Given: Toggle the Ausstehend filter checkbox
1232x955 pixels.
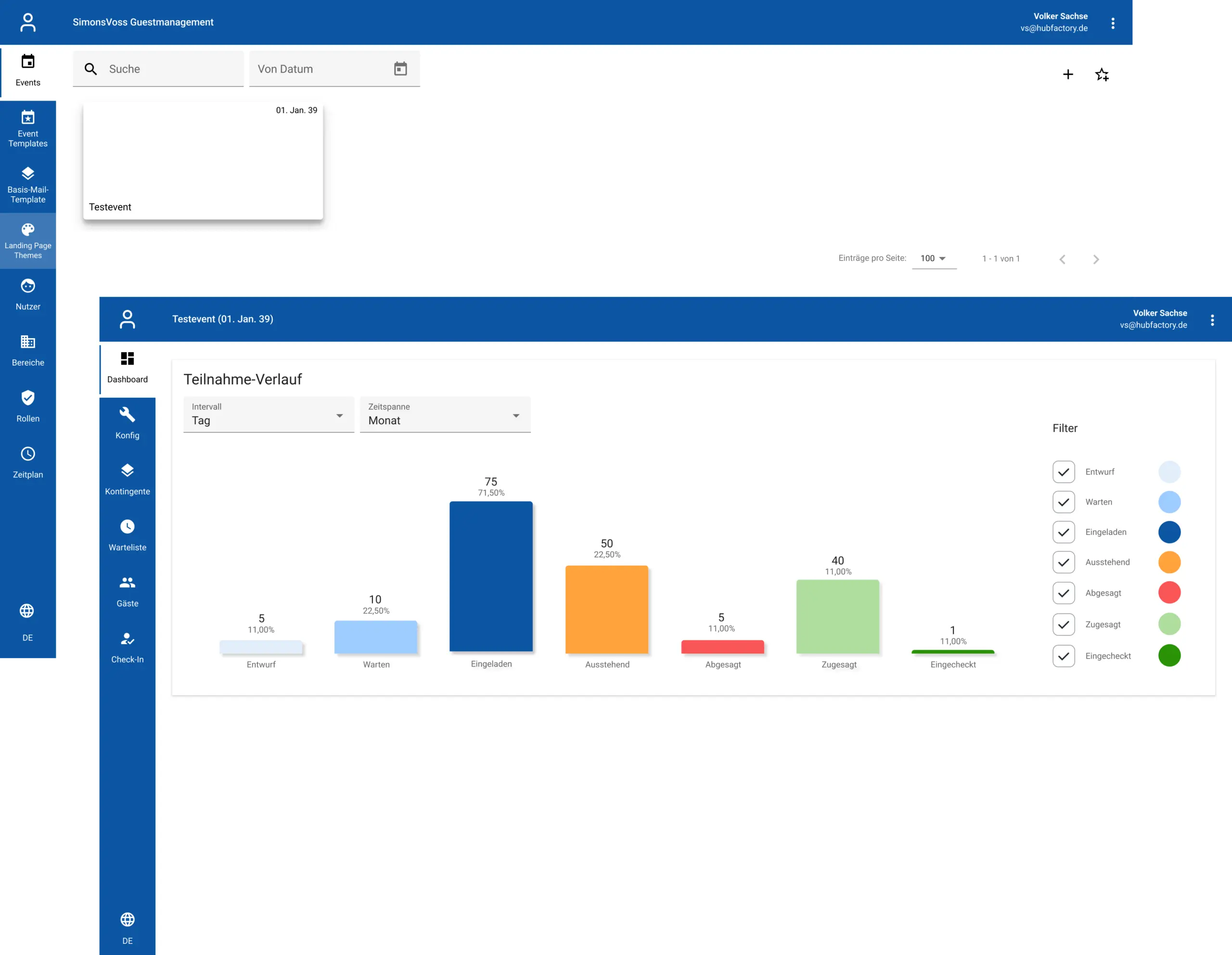Looking at the screenshot, I should [1064, 562].
